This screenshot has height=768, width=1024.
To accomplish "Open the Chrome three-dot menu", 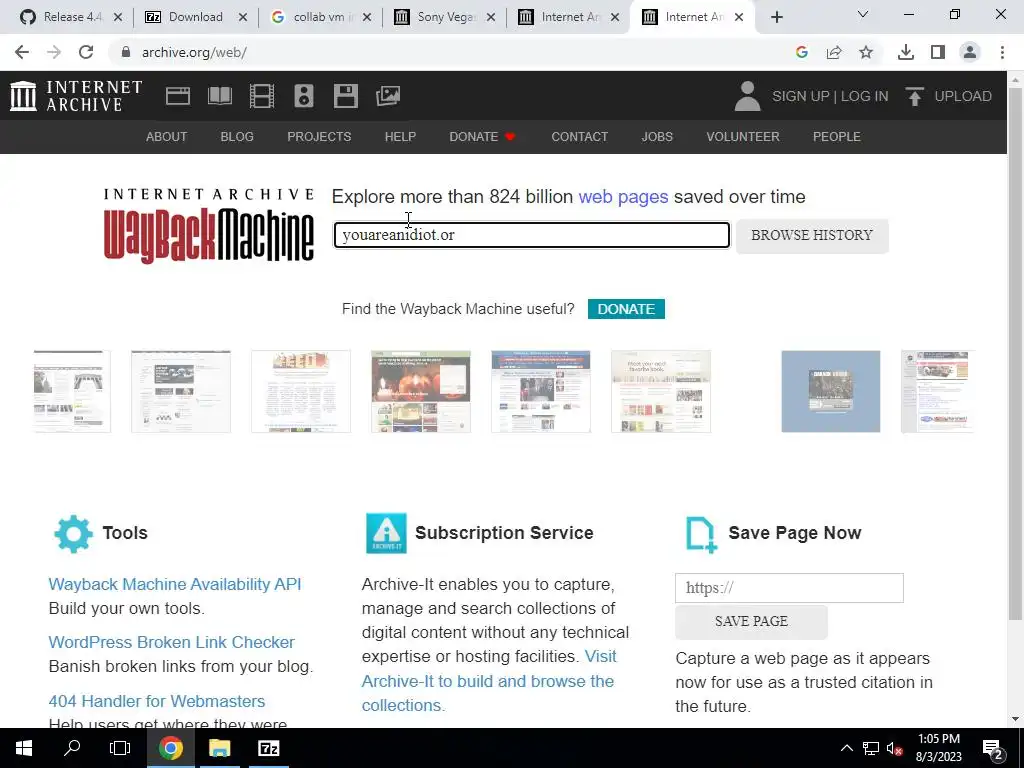I will click(1002, 52).
